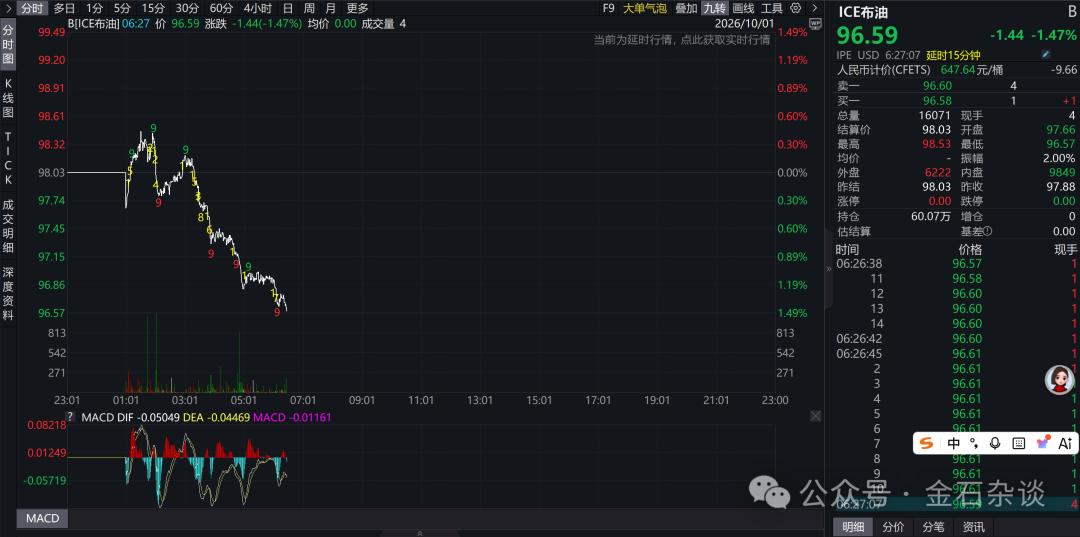Click the 基差 info circle icon
Viewport: 1080px width, 537px height.
[987, 231]
